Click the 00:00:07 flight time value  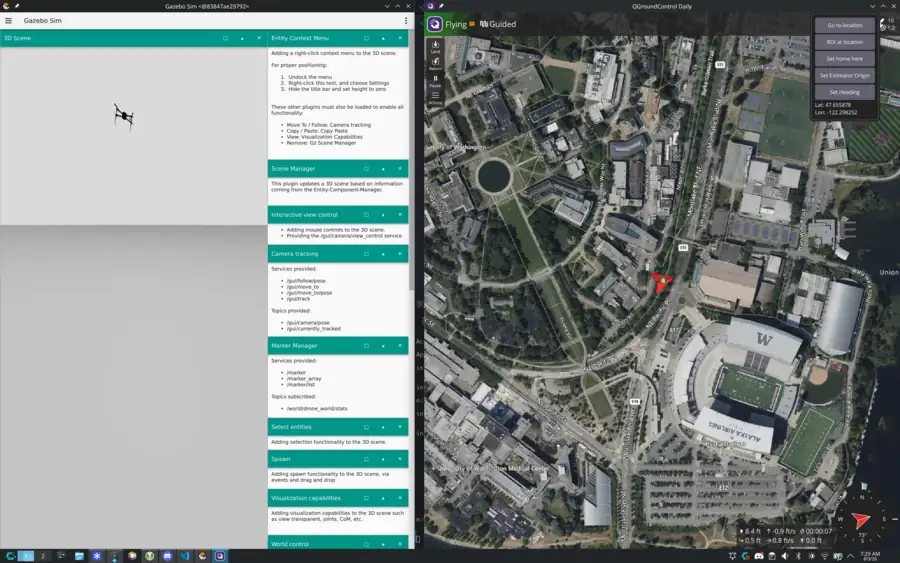(x=816, y=531)
